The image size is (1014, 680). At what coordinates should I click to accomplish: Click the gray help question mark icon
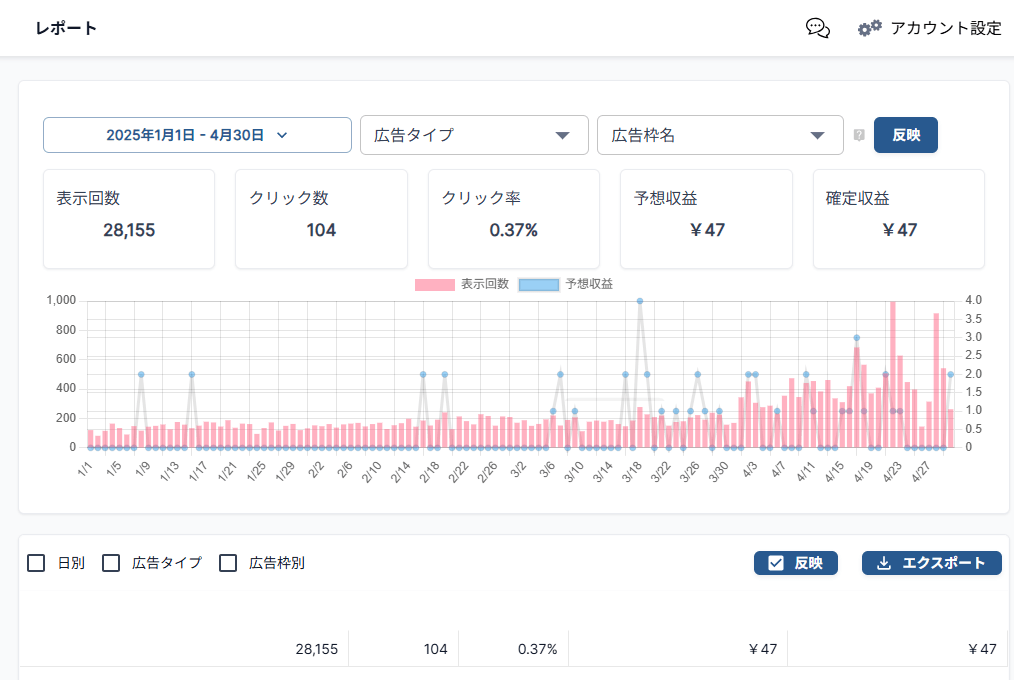click(858, 135)
